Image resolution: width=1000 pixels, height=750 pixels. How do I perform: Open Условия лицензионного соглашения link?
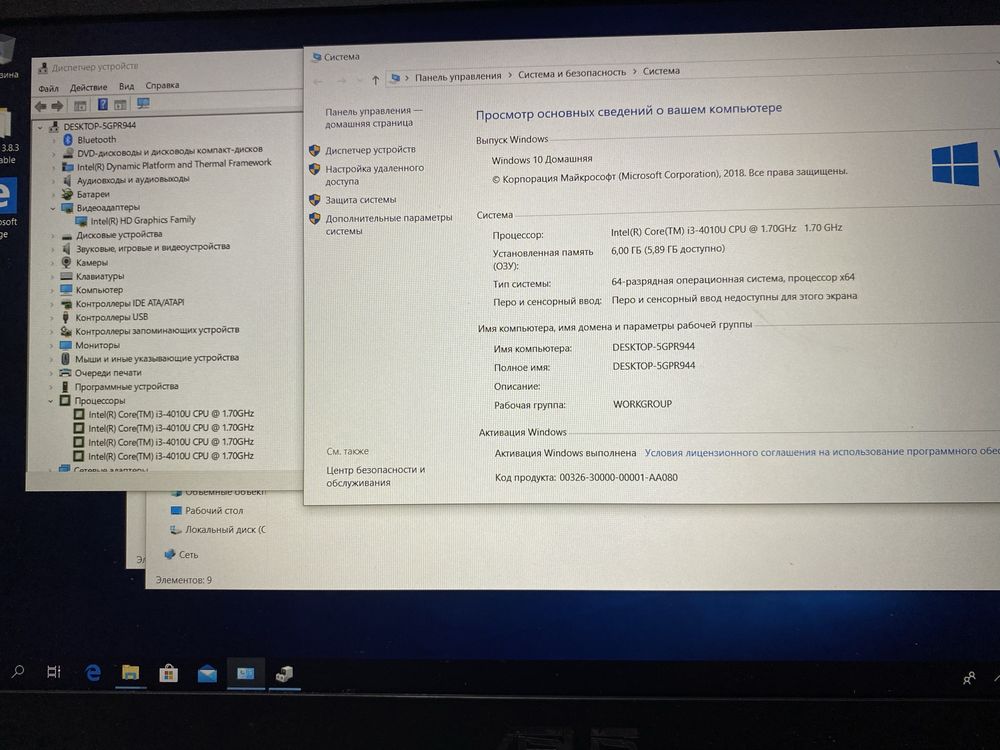click(822, 452)
